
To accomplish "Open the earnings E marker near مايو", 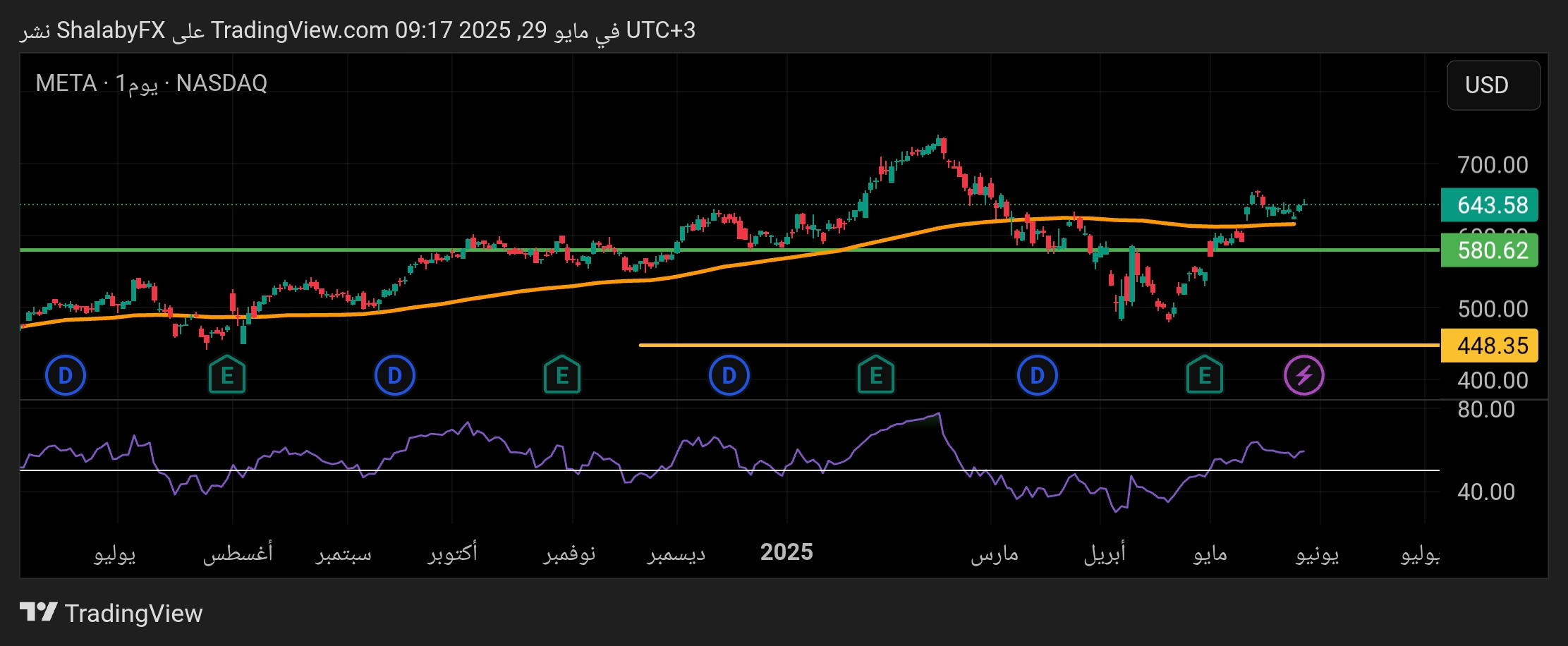I will 1205,375.
